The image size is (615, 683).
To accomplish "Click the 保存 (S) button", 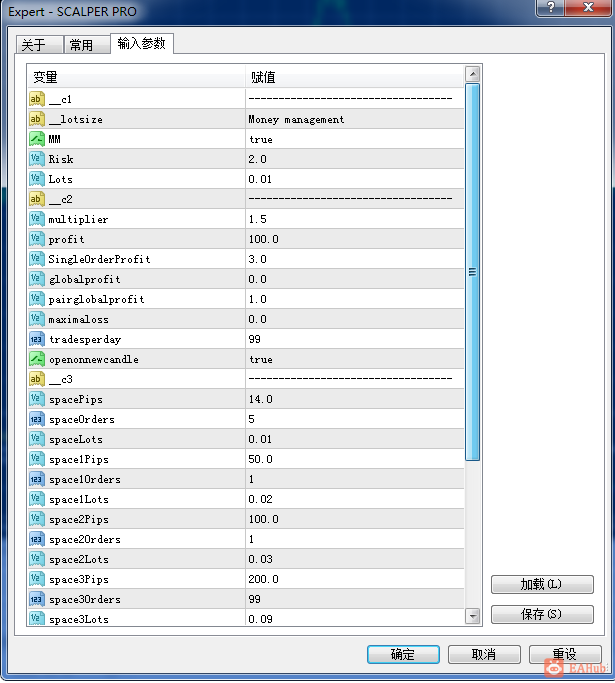I will [542, 614].
